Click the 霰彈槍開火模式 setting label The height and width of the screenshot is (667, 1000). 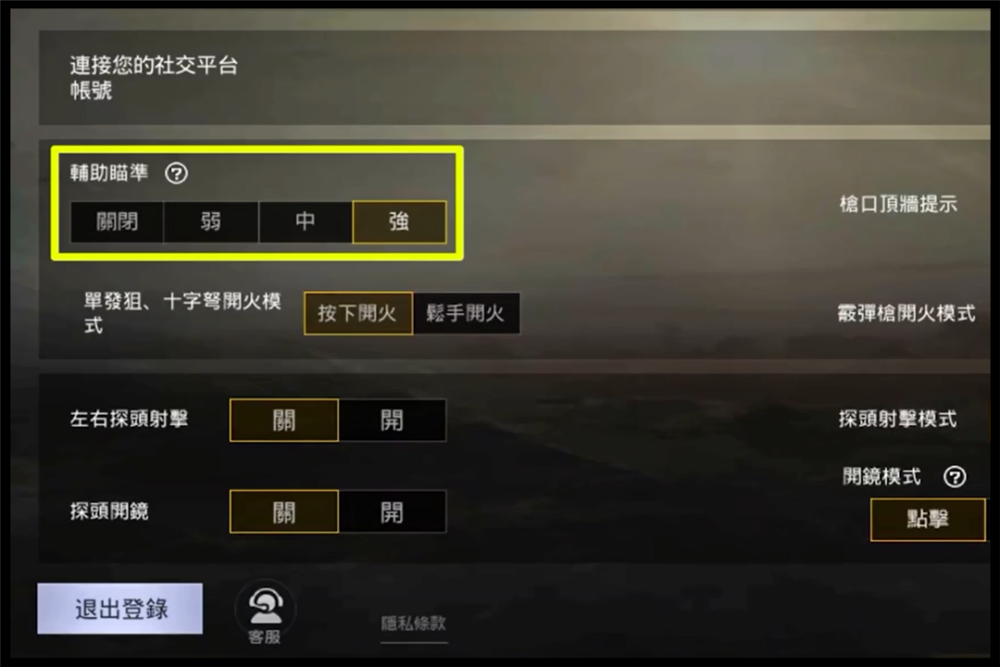tap(906, 313)
